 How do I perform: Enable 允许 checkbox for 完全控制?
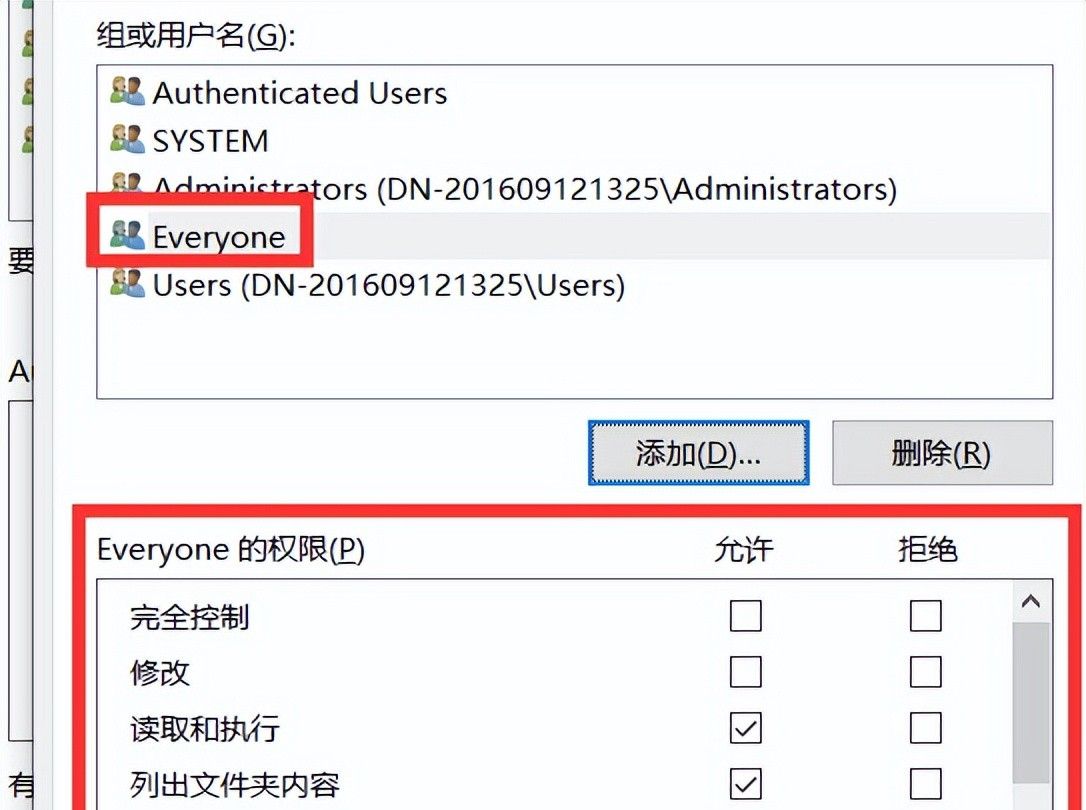coord(746,617)
